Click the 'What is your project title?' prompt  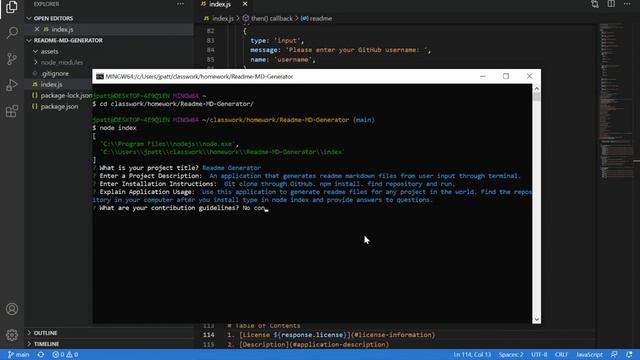tap(149, 168)
